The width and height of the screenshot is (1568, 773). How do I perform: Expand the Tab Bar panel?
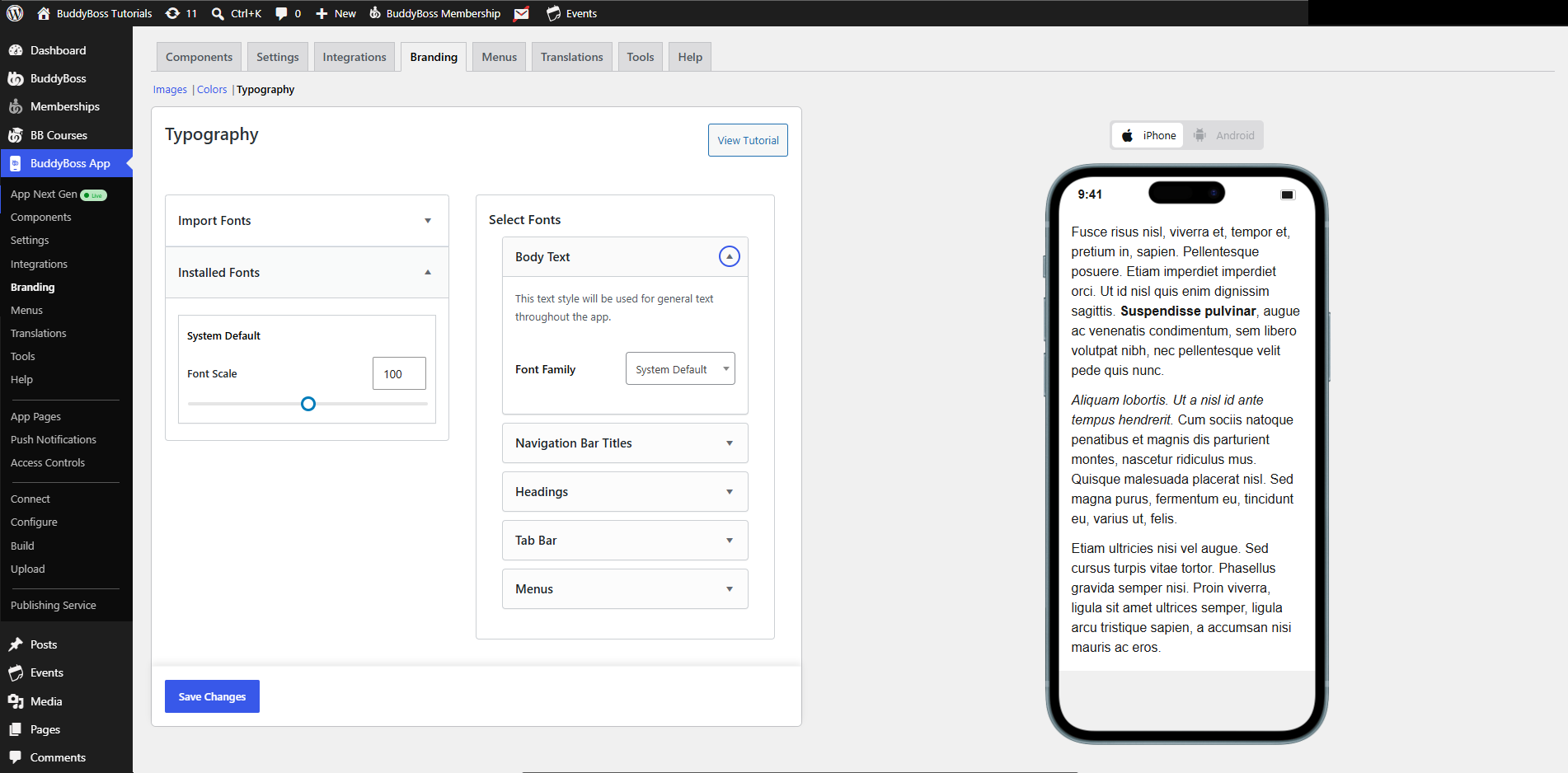point(625,541)
